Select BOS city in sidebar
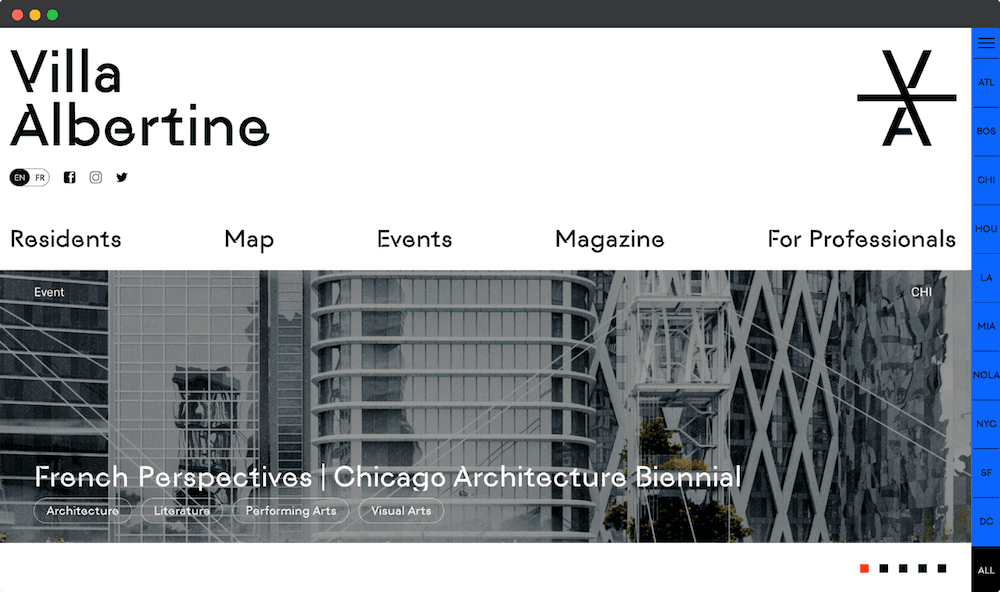The height and width of the screenshot is (592, 1000). coord(986,131)
